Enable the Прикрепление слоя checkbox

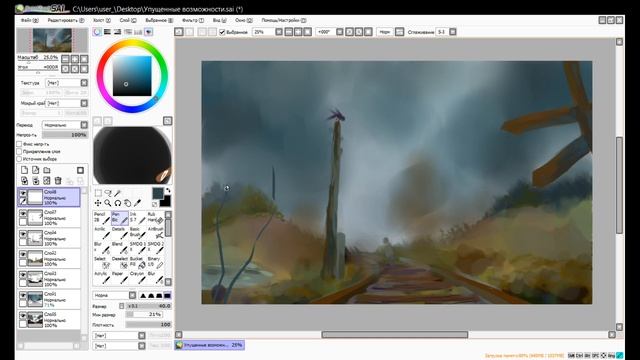(x=19, y=151)
